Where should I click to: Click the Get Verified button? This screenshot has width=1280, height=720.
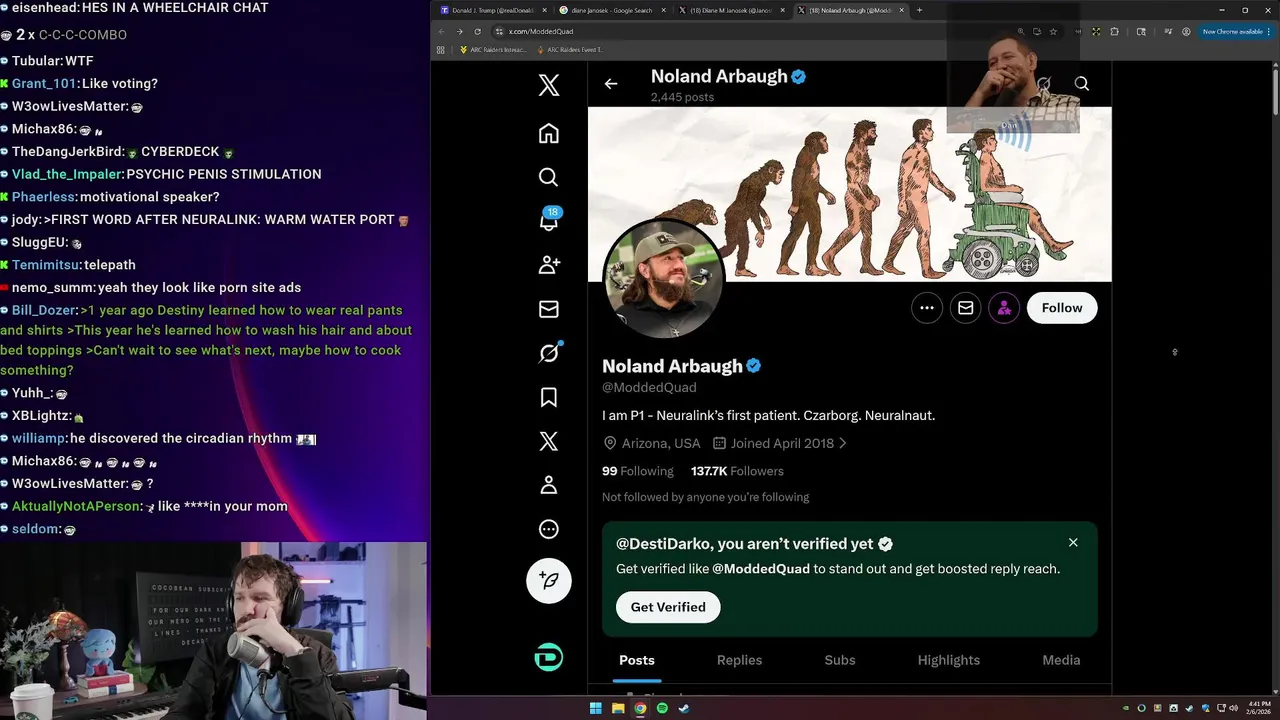point(668,607)
